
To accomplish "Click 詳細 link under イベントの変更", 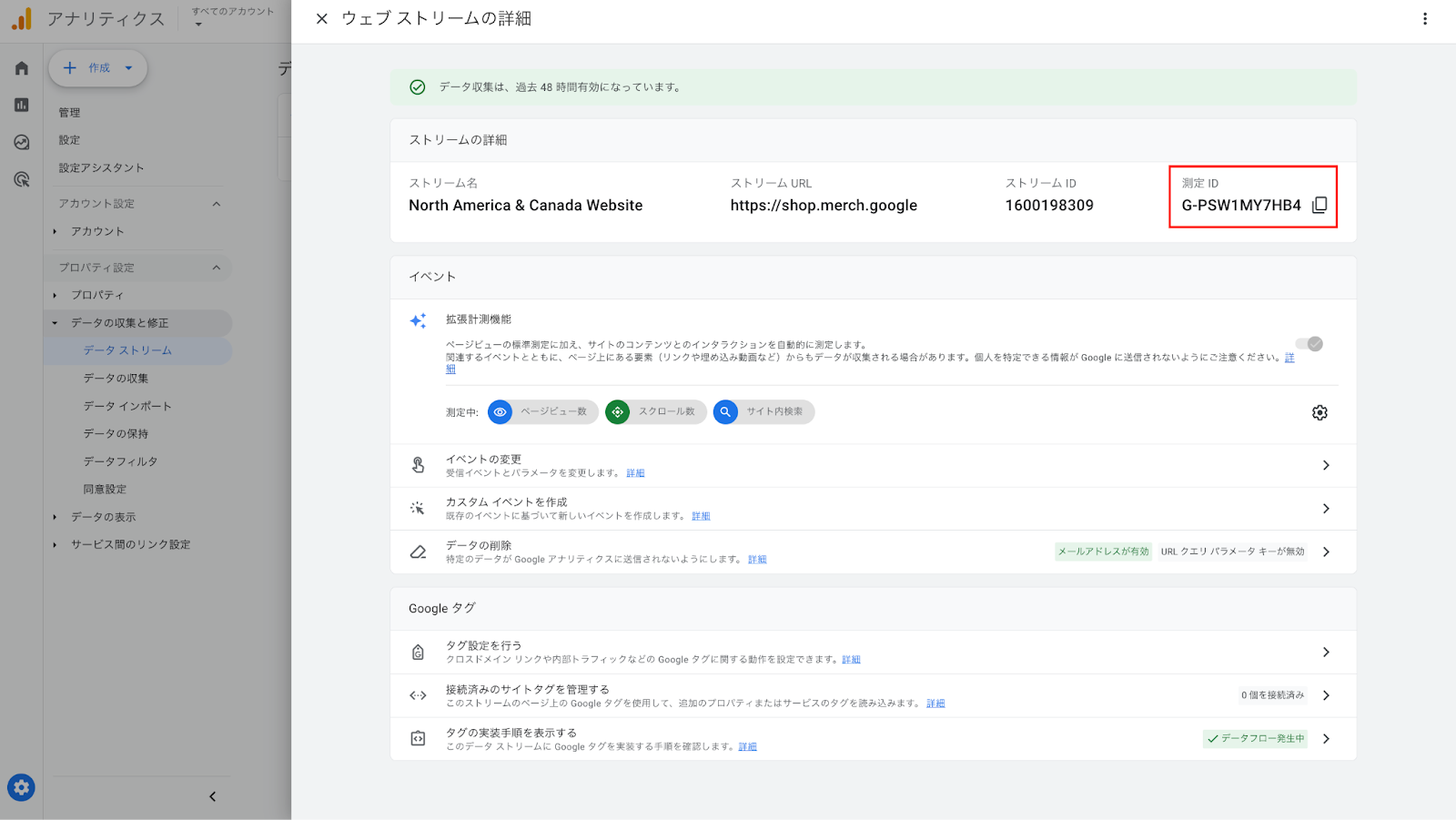I will coord(635,473).
